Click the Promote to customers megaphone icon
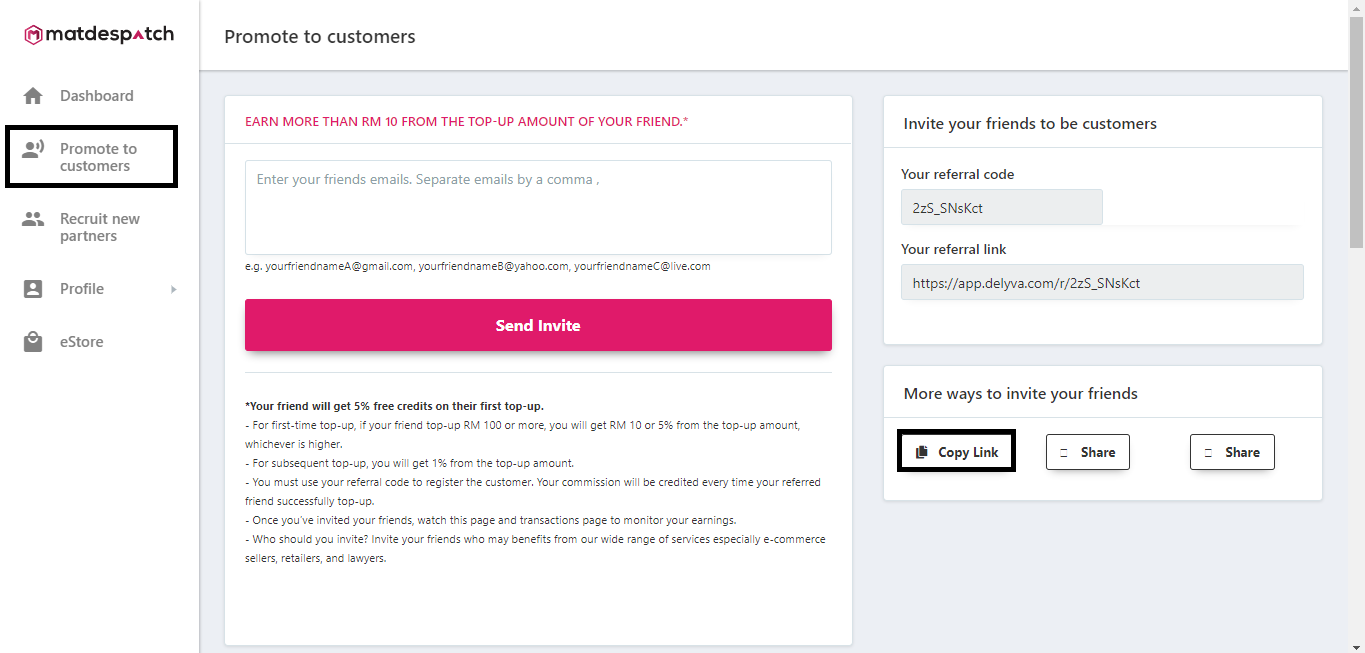The width and height of the screenshot is (1365, 653). pyautogui.click(x=33, y=150)
